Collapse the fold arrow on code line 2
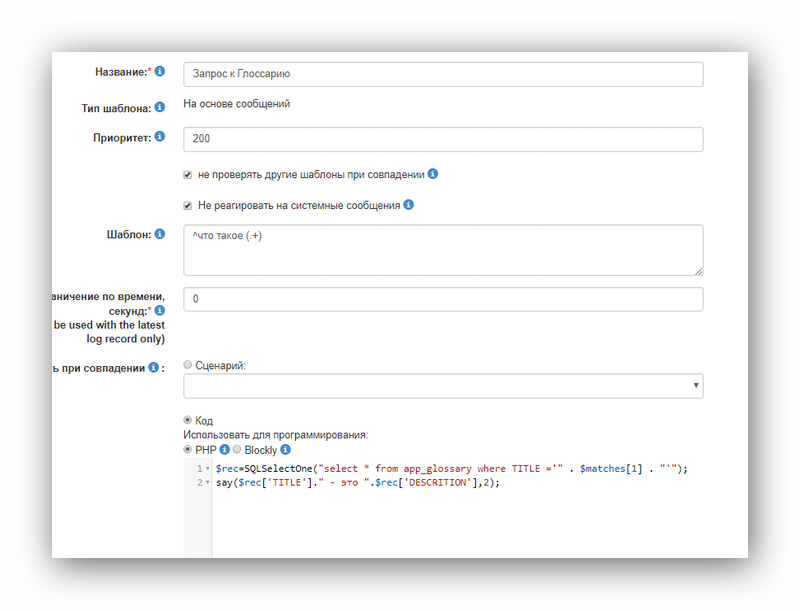 point(207,483)
